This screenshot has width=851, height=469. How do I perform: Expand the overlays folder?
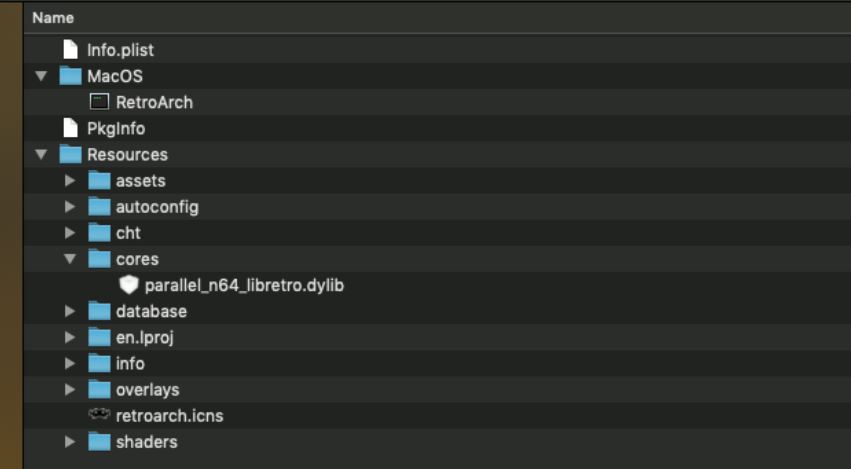(x=70, y=389)
